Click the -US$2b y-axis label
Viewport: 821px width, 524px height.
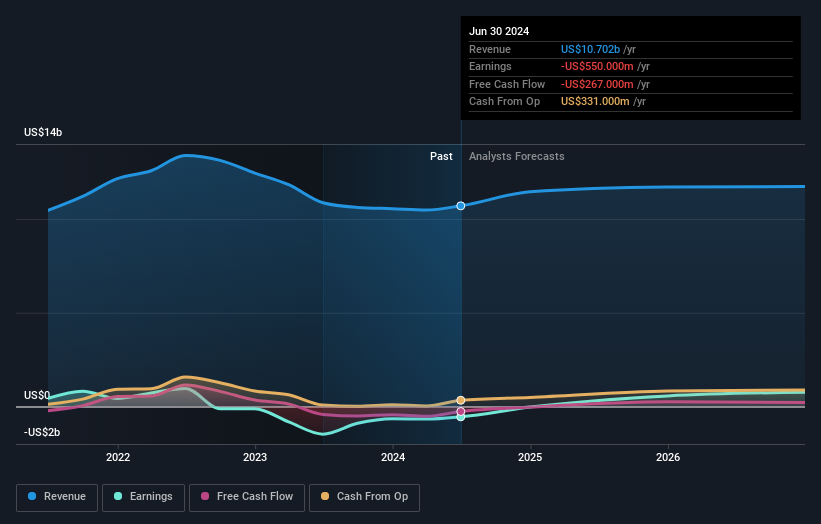[x=42, y=432]
